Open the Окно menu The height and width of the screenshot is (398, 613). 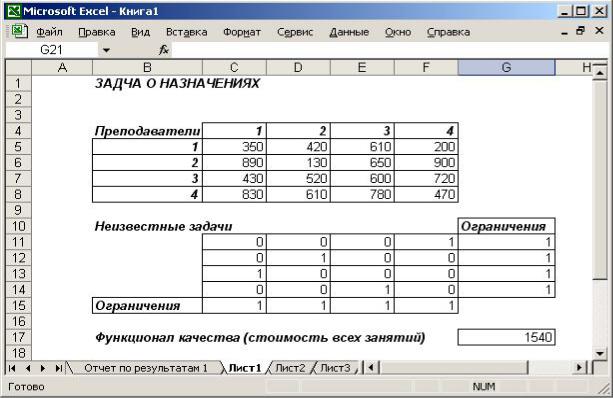[398, 32]
